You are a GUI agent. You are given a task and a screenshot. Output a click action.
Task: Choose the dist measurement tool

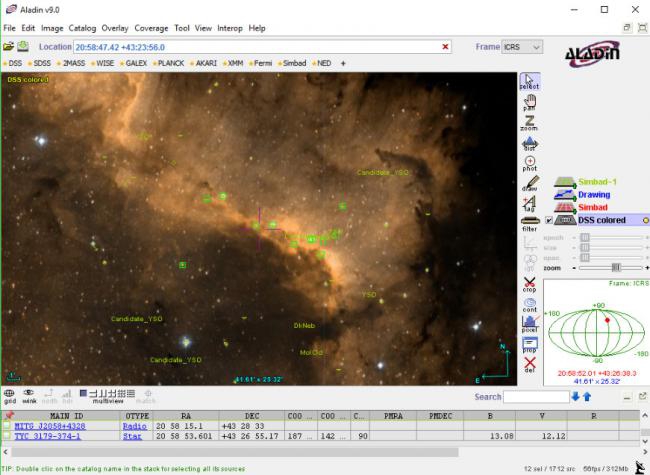(x=529, y=145)
